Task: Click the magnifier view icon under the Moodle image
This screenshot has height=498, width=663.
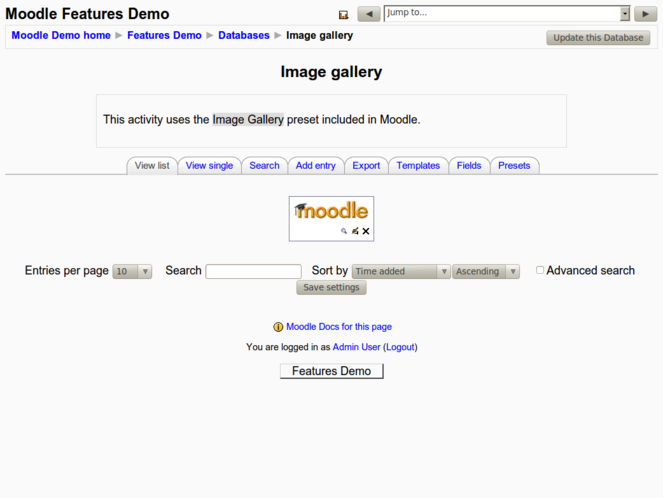Action: click(344, 231)
